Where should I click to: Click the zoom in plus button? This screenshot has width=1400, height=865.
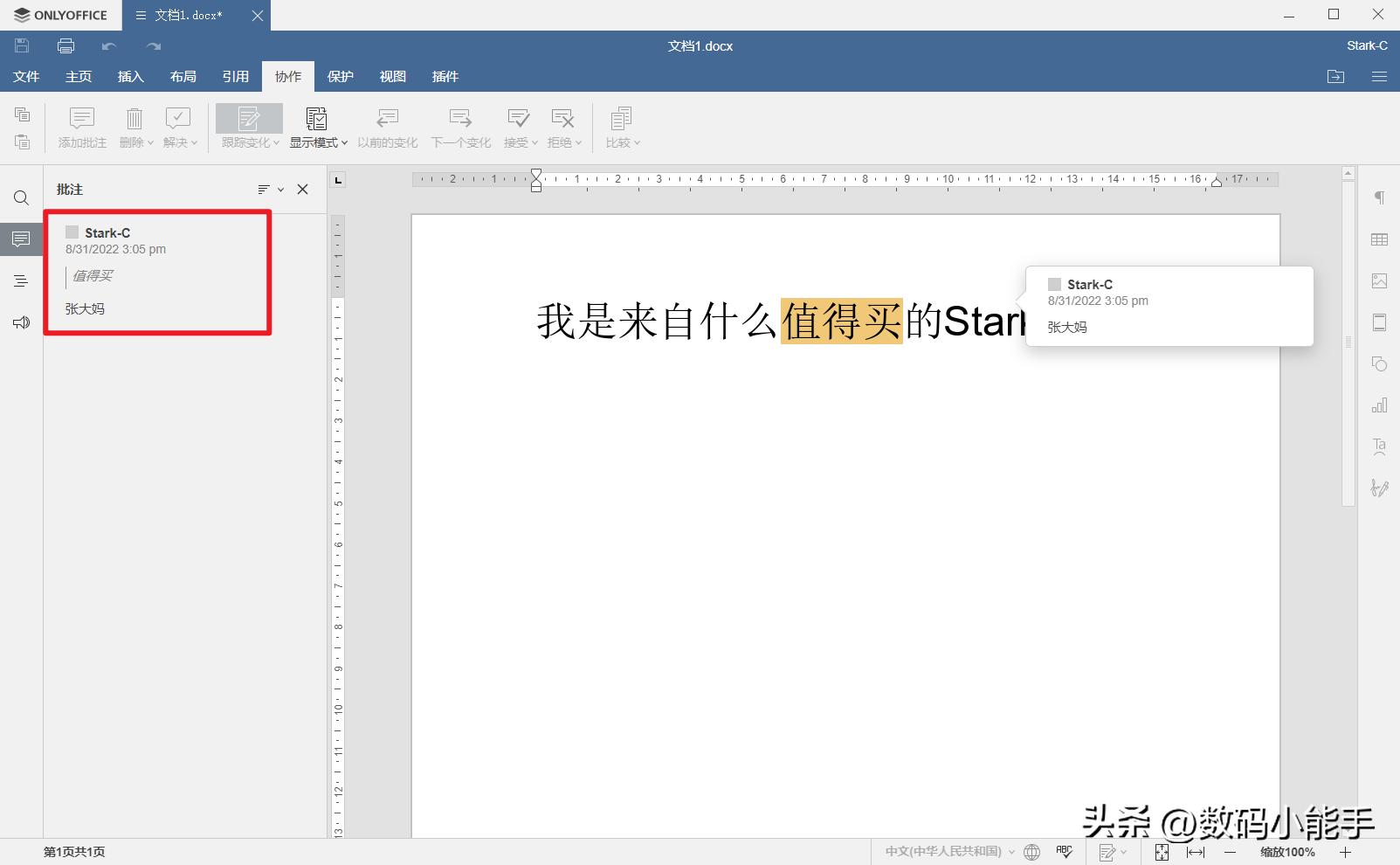click(1345, 852)
